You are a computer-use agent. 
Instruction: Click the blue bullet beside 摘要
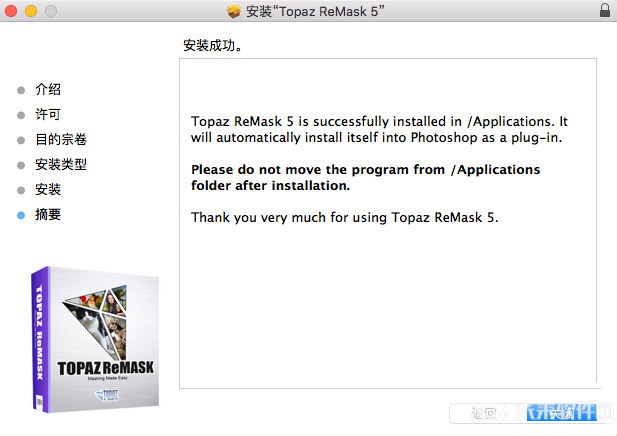coord(21,215)
